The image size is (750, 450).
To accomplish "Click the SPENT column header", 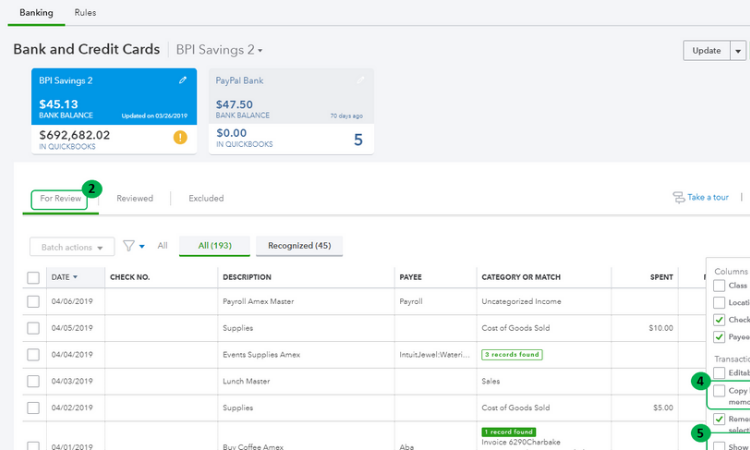I will pos(662,277).
